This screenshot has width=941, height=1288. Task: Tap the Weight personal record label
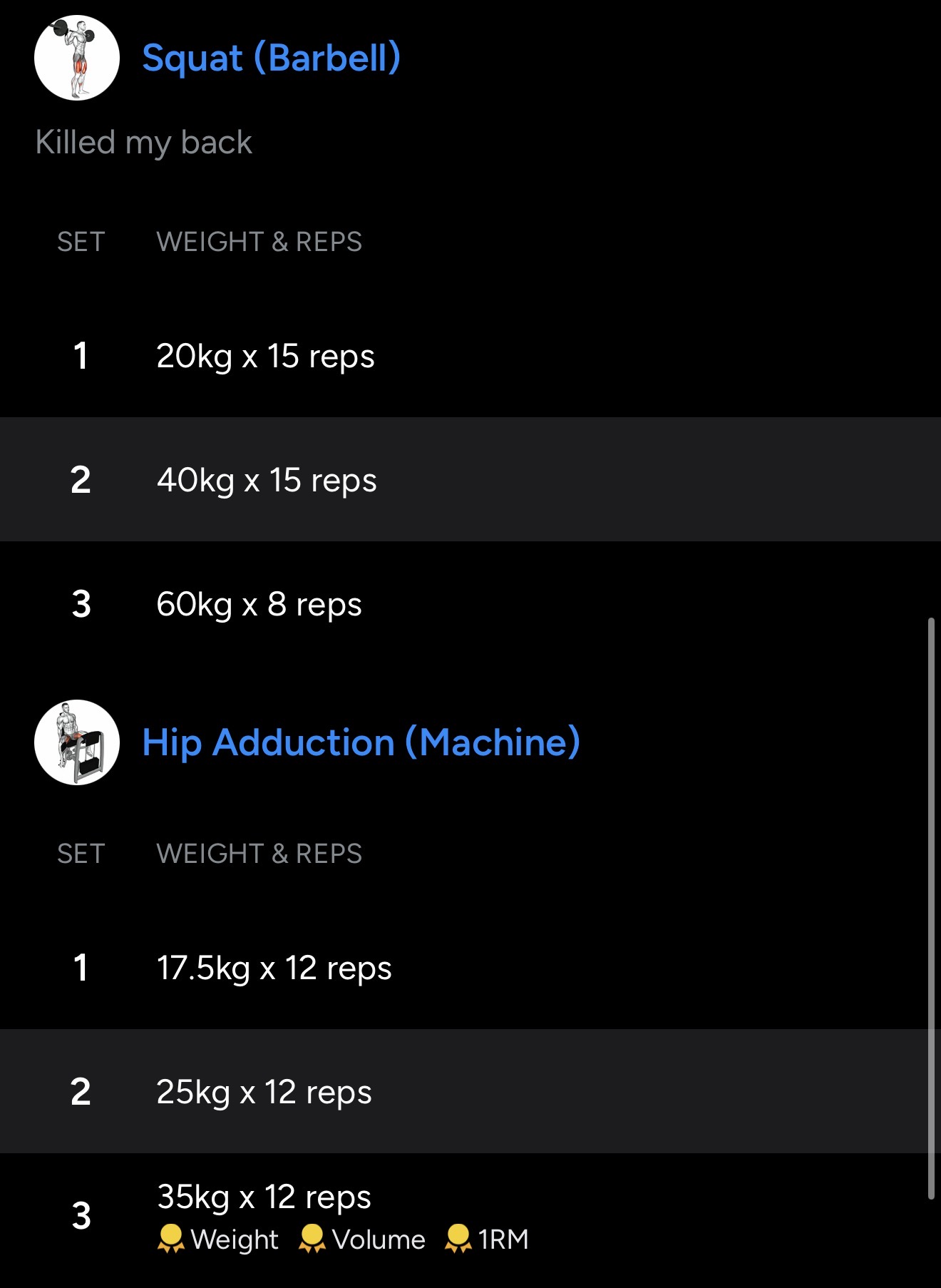click(x=235, y=1240)
